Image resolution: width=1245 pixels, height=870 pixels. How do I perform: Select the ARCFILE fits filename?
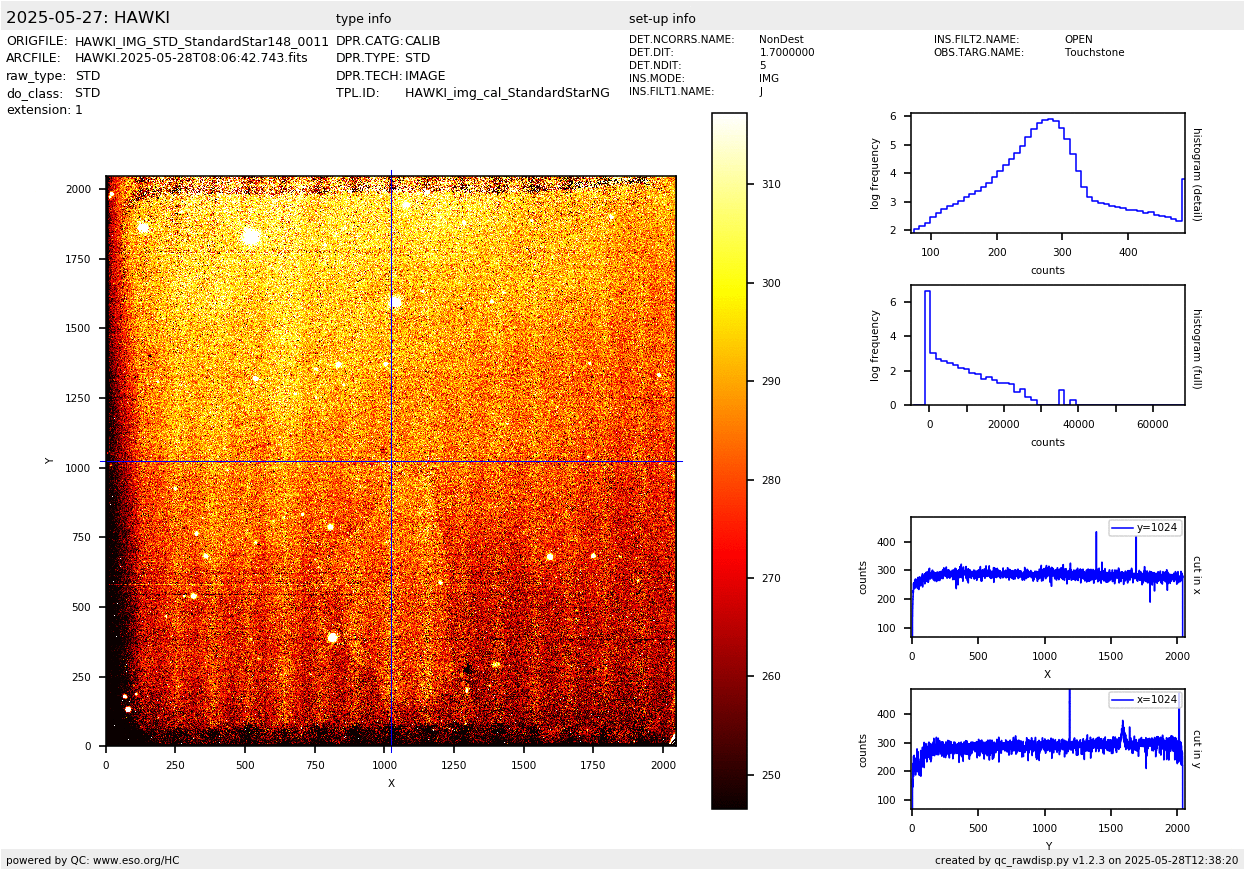coord(191,59)
